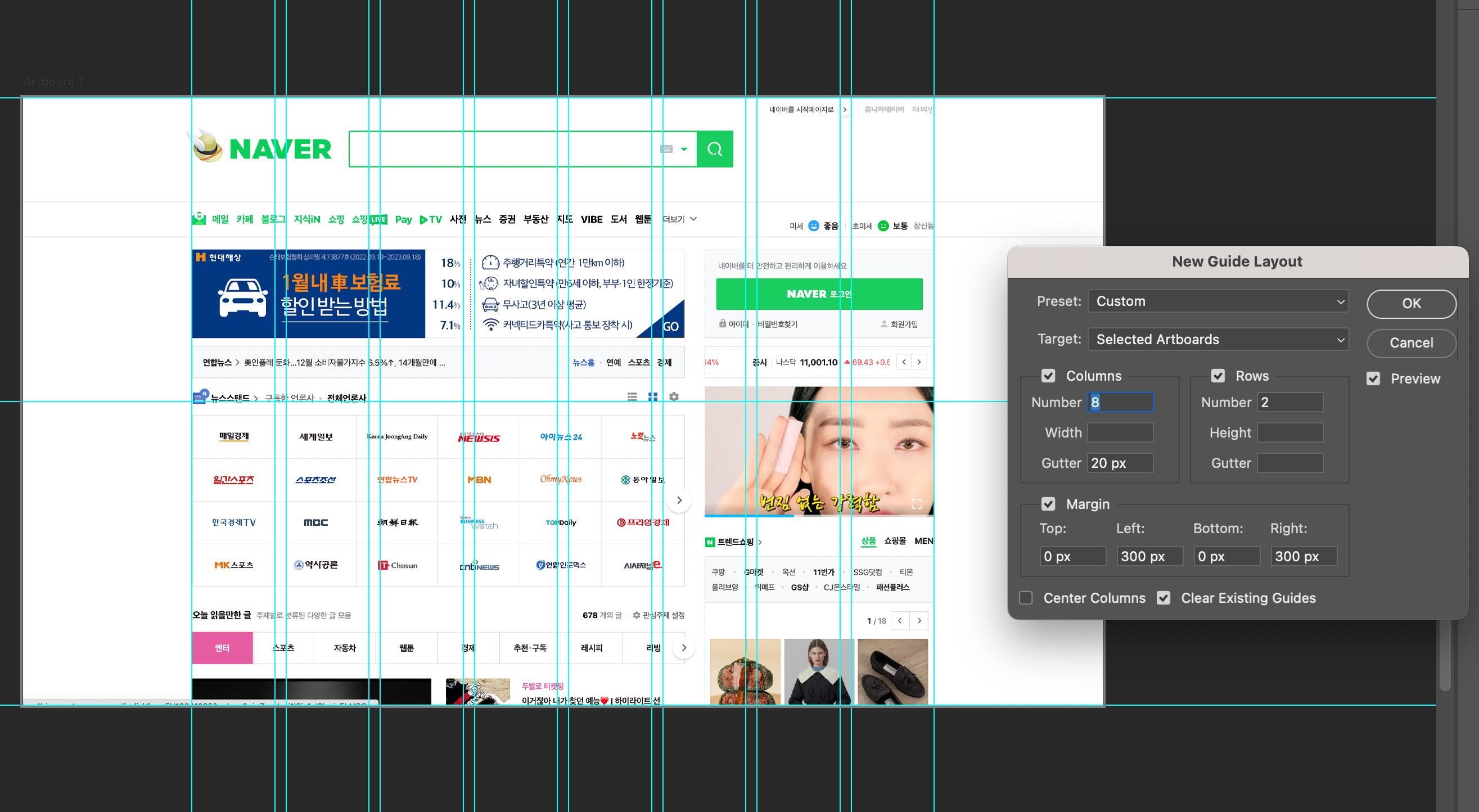The height and width of the screenshot is (812, 1479).
Task: Open the Target dropdown Selected Artboards
Action: (x=1218, y=340)
